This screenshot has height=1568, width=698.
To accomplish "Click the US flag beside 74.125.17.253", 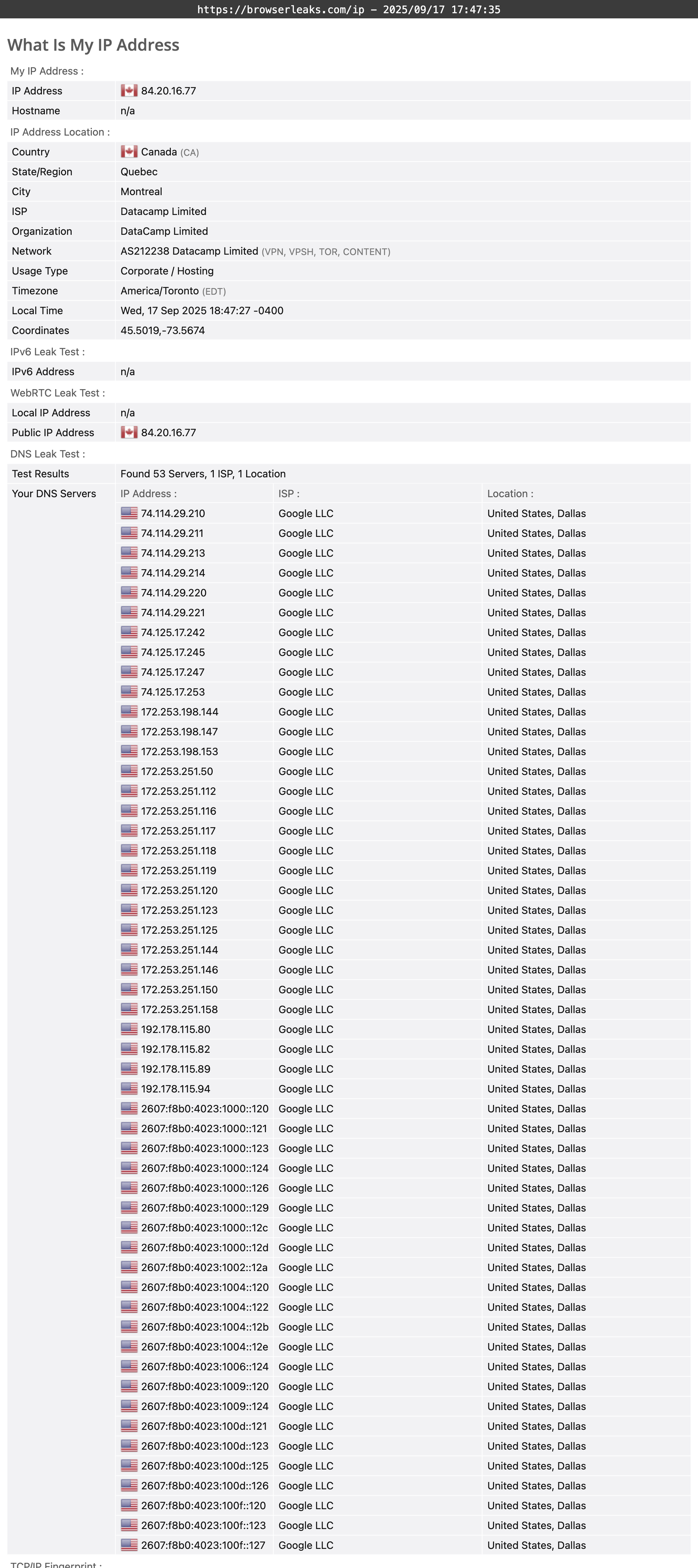I will pyautogui.click(x=129, y=692).
